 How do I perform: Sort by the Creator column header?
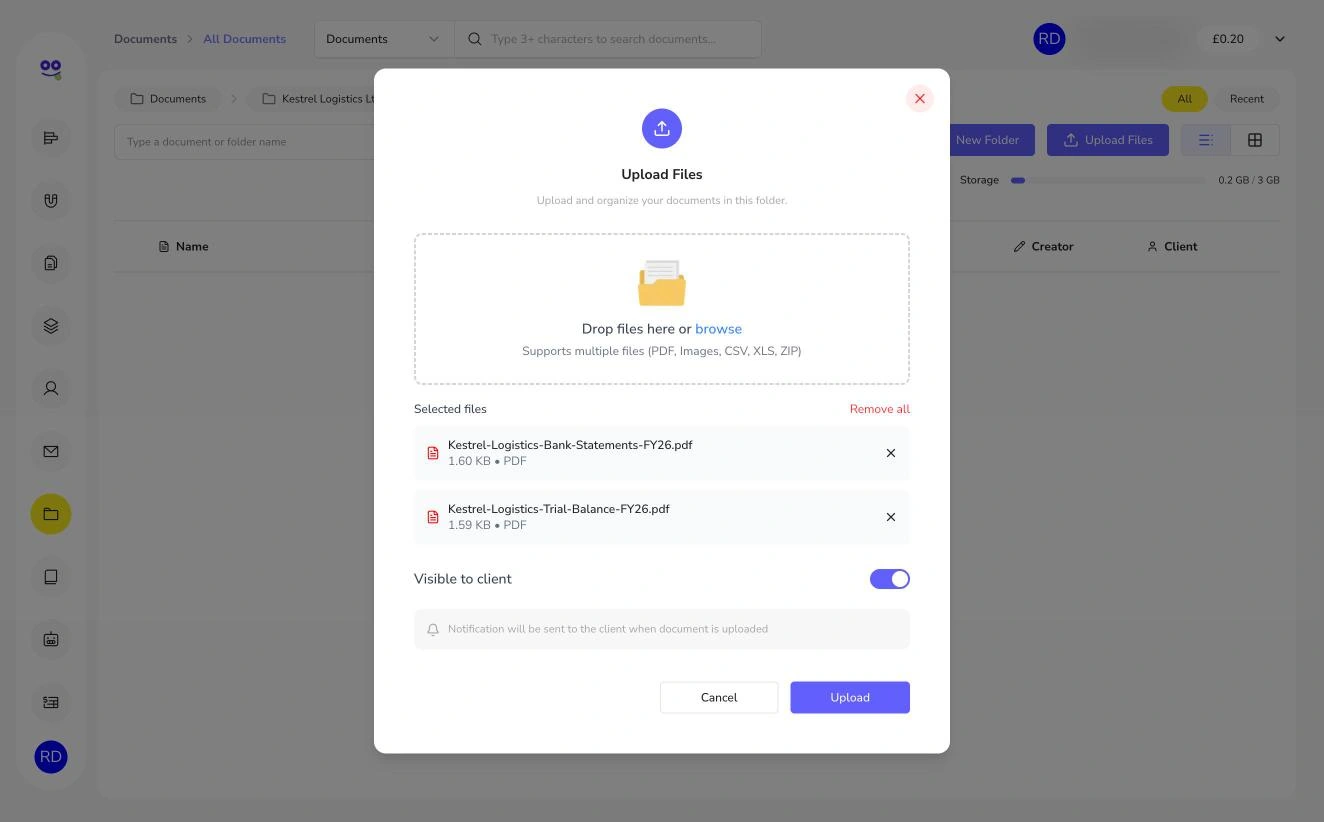pos(1043,247)
